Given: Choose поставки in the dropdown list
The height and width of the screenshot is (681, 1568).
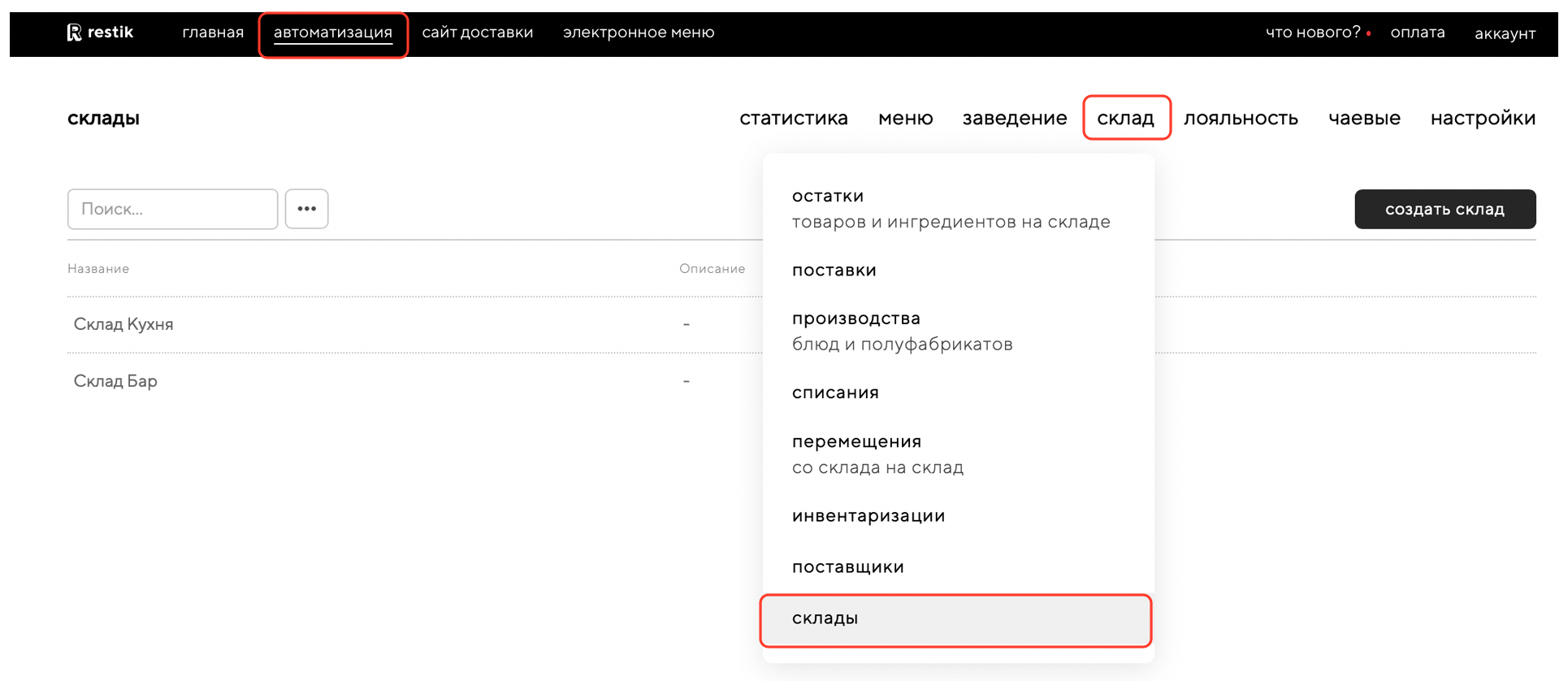Looking at the screenshot, I should pos(834,270).
